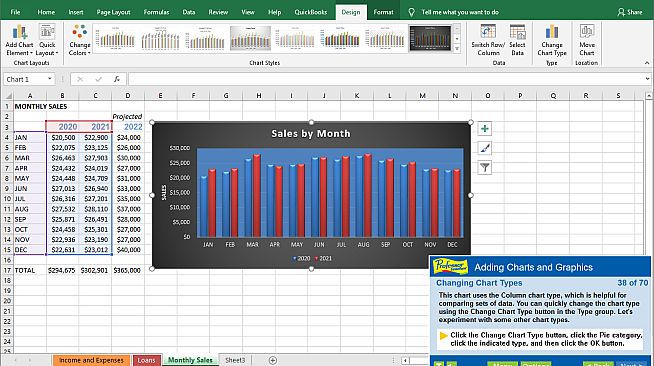Click the Sales by Month chart title
The height and width of the screenshot is (366, 654).
[311, 134]
